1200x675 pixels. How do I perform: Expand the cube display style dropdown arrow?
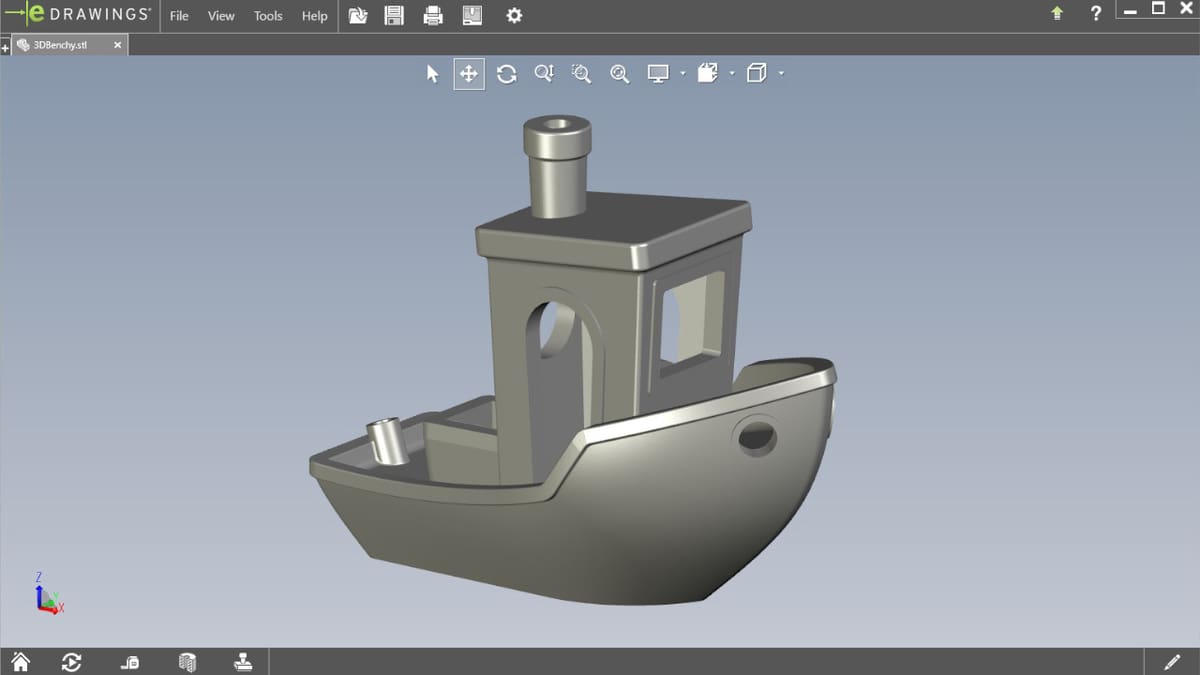click(781, 73)
